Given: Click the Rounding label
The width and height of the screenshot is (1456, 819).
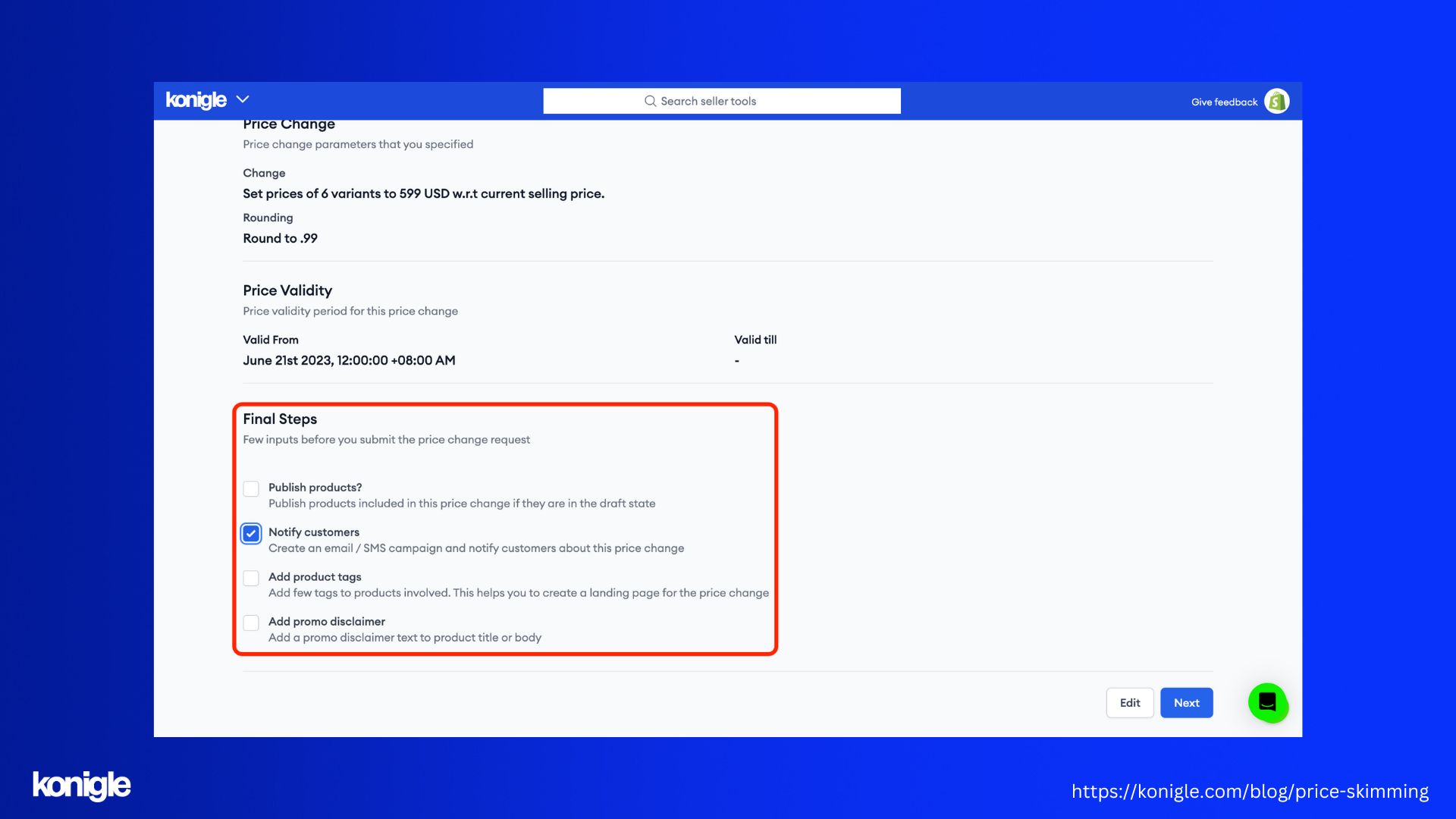Looking at the screenshot, I should [x=268, y=218].
